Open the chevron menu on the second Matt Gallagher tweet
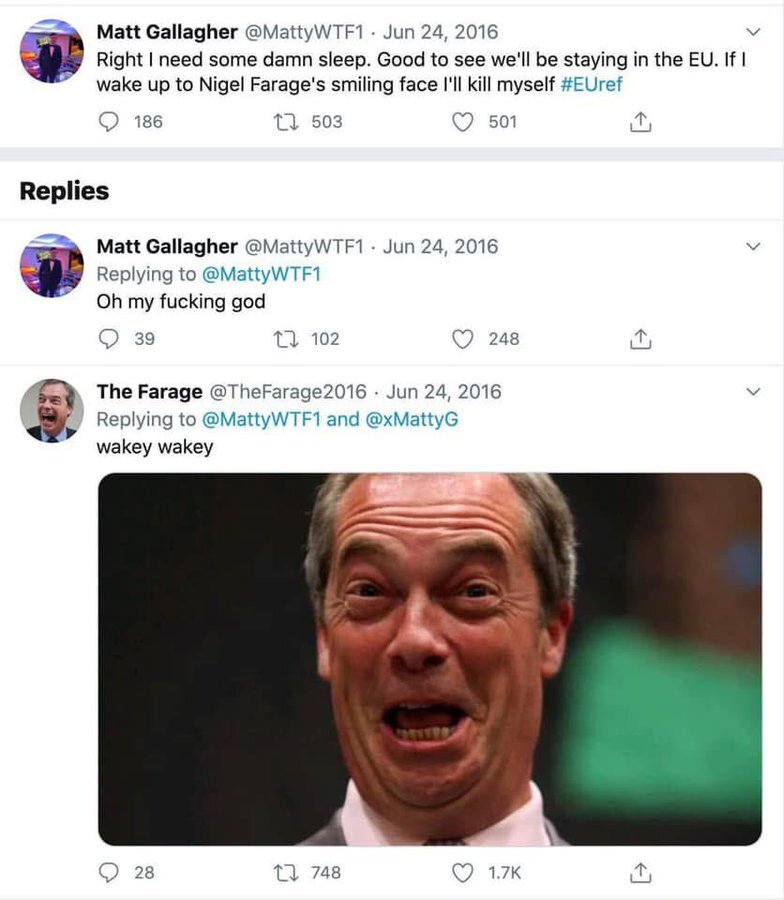Screen dimensions: 784x900 [x=753, y=246]
